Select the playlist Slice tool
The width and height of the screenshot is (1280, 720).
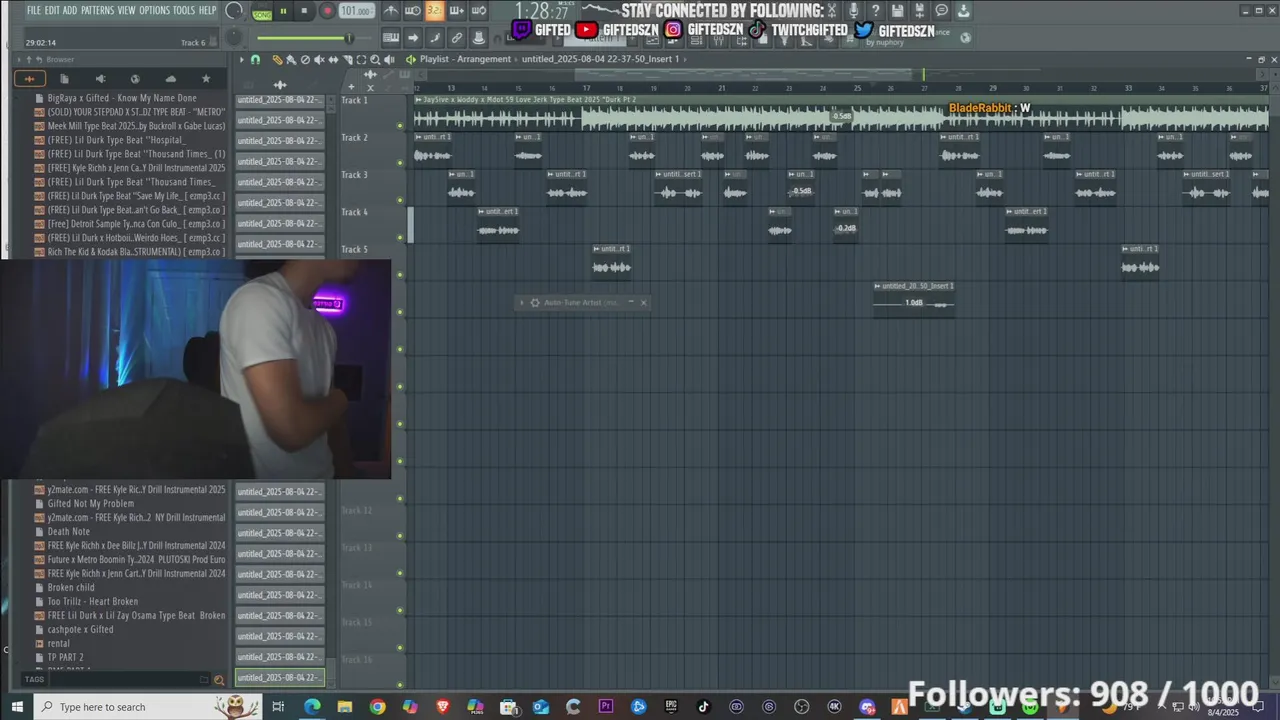[347, 59]
